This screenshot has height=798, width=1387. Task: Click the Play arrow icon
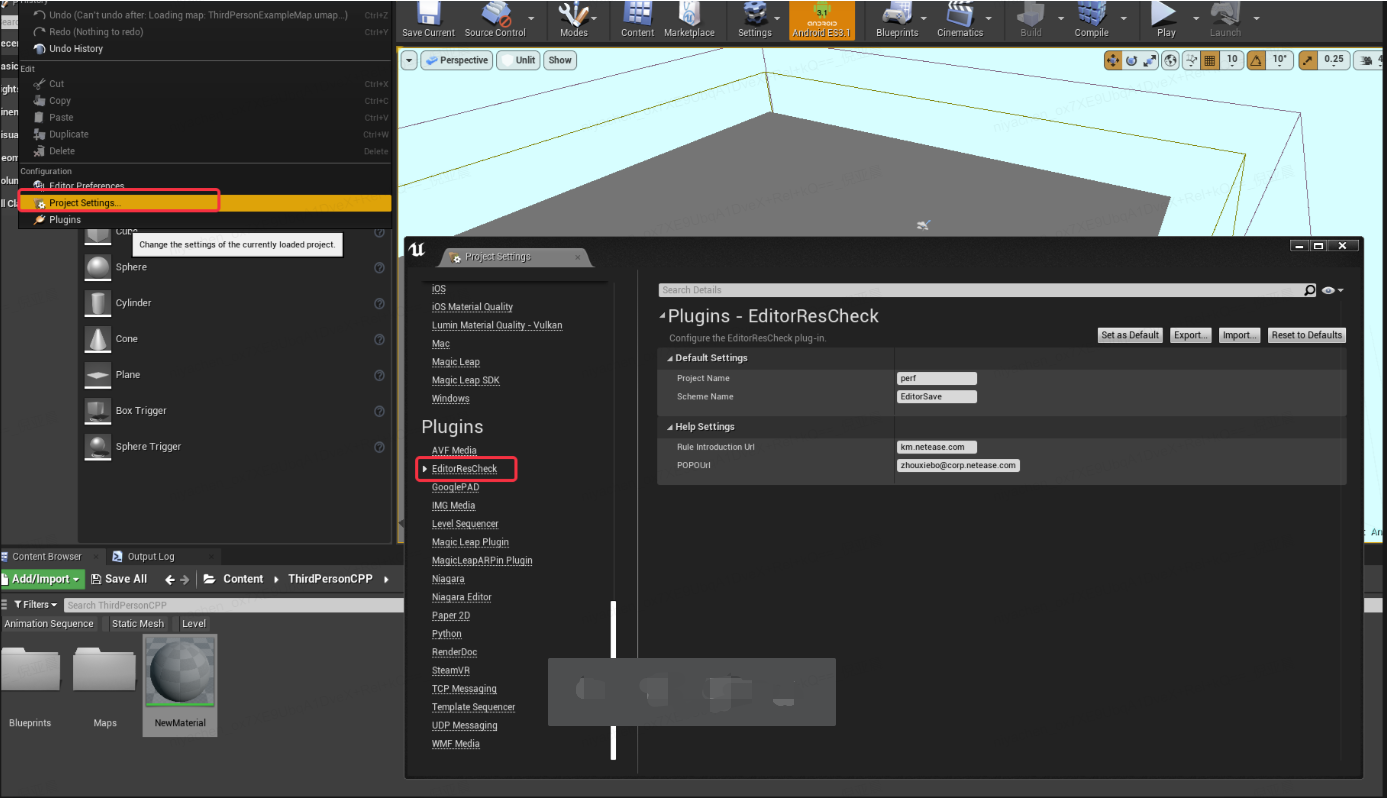[1165, 13]
